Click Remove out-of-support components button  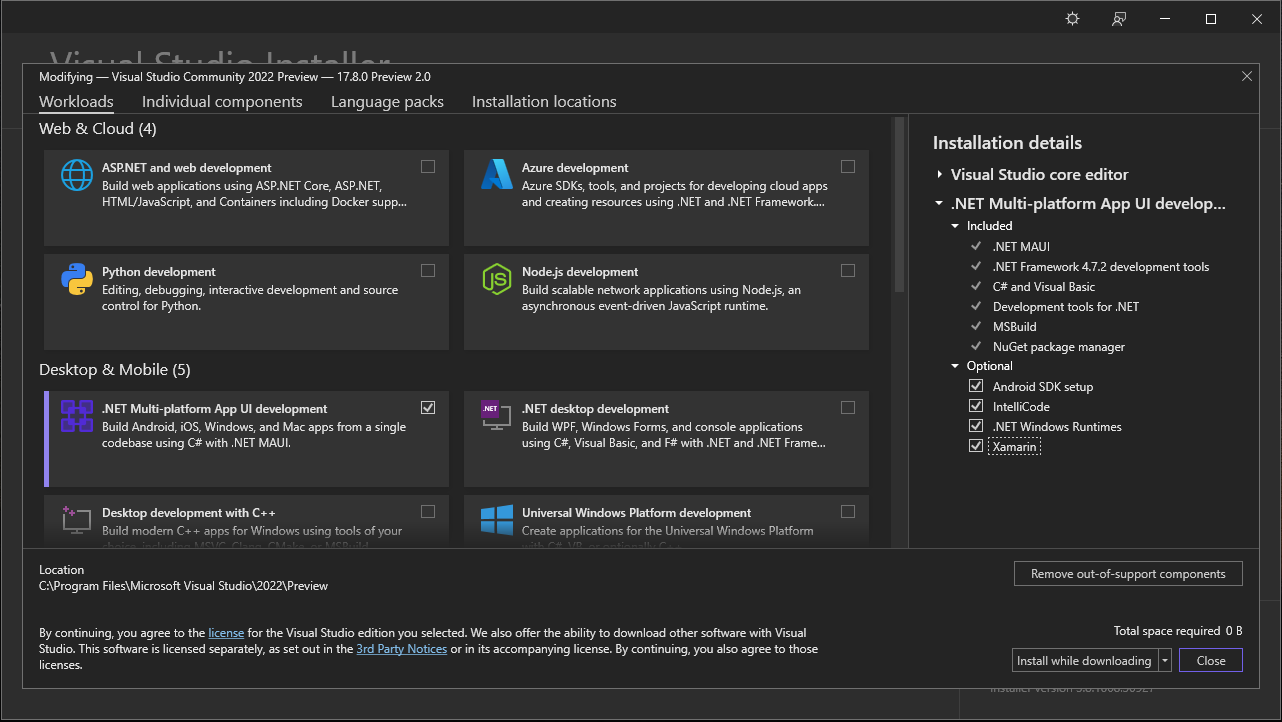tap(1128, 574)
